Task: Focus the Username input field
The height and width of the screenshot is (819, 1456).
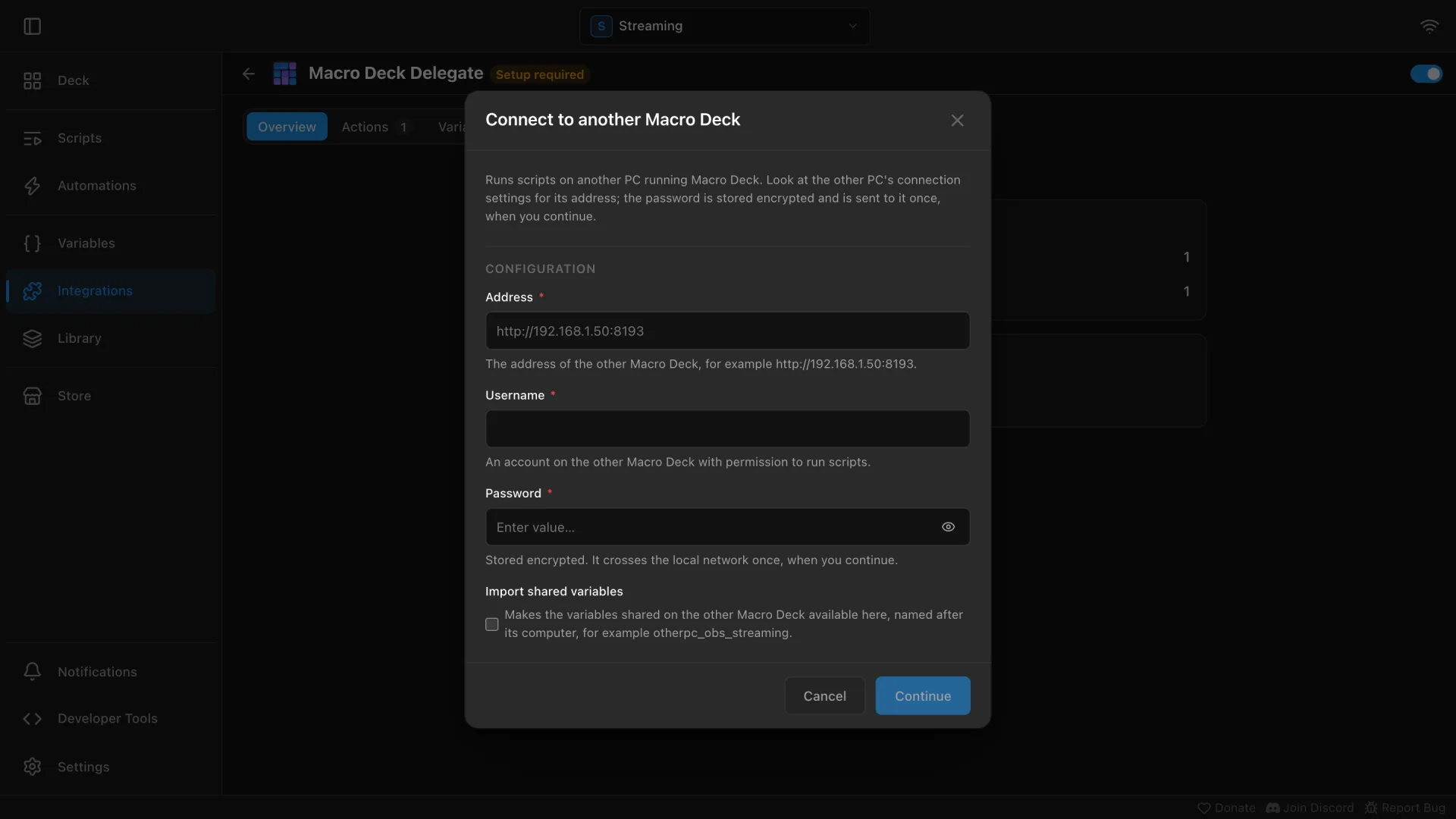Action: (x=727, y=428)
